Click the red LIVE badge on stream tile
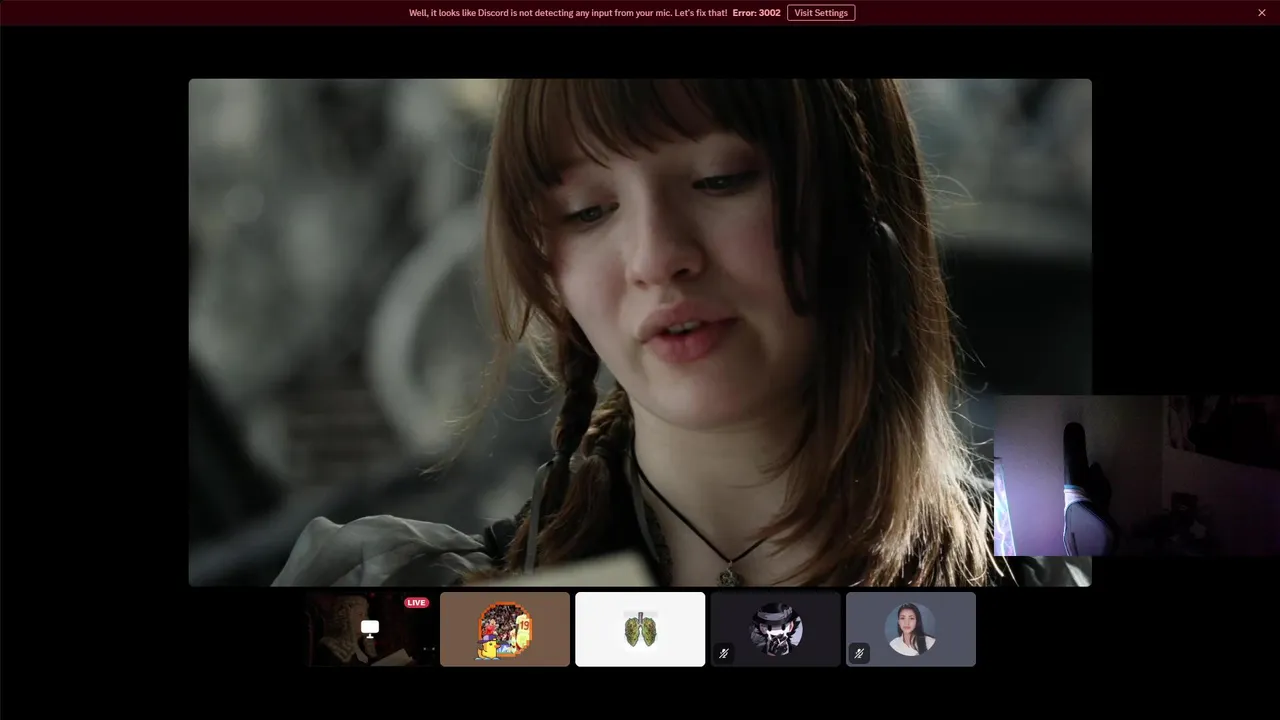1280x720 pixels. tap(416, 603)
